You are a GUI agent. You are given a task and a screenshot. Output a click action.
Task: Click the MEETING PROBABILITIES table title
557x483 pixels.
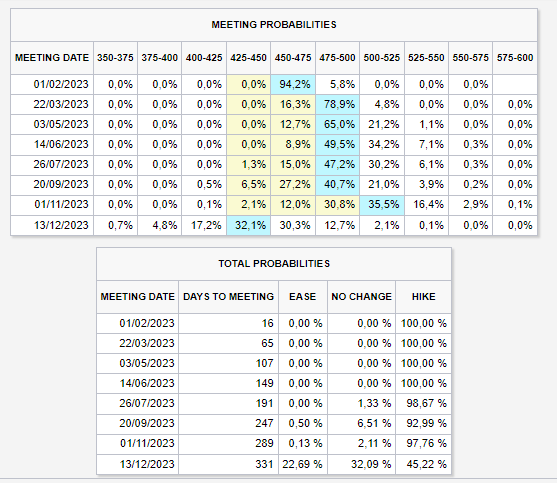(274, 25)
